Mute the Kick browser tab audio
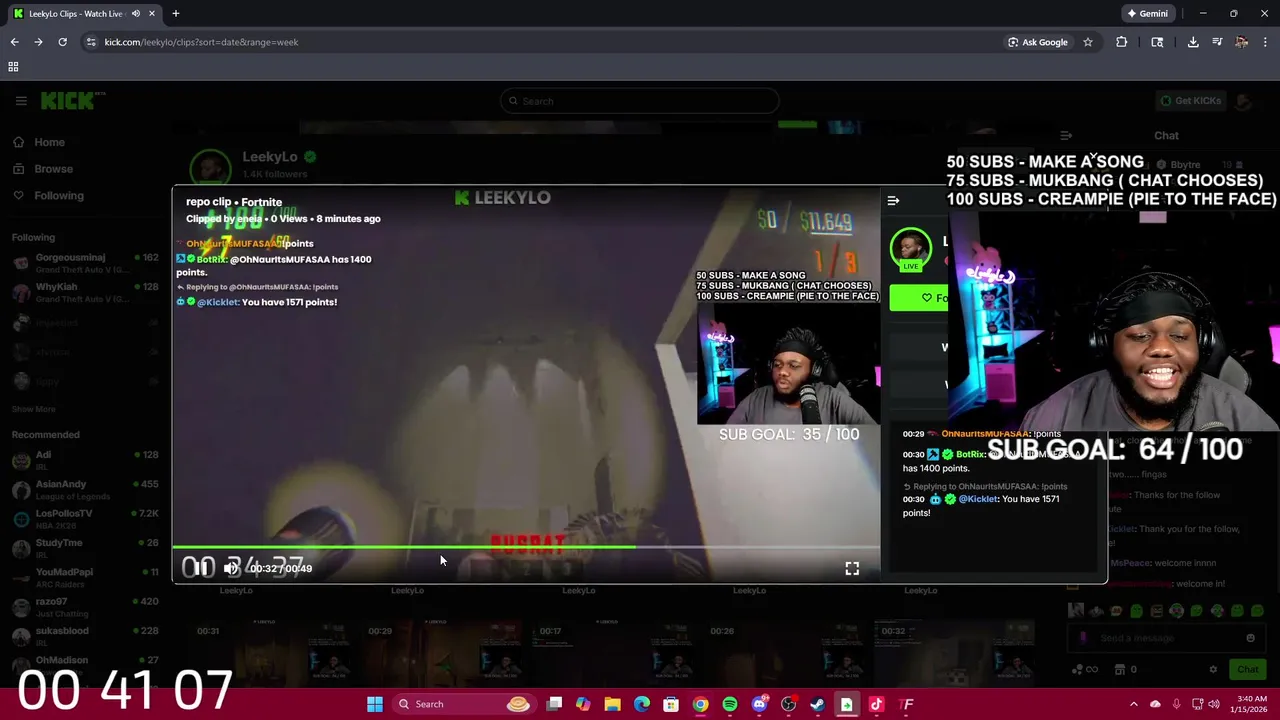The image size is (1280, 720). (136, 14)
